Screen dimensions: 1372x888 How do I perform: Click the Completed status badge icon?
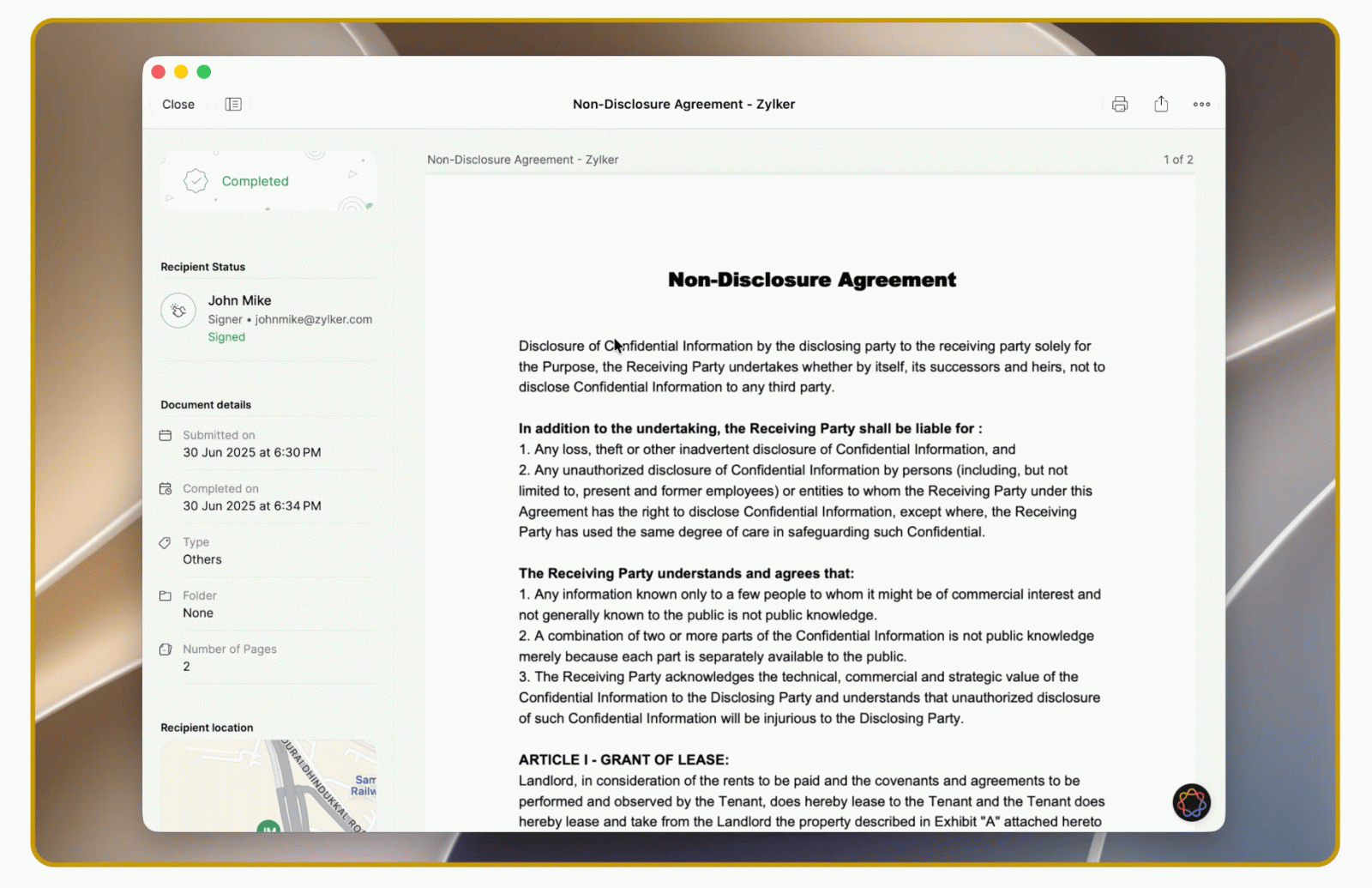[196, 181]
